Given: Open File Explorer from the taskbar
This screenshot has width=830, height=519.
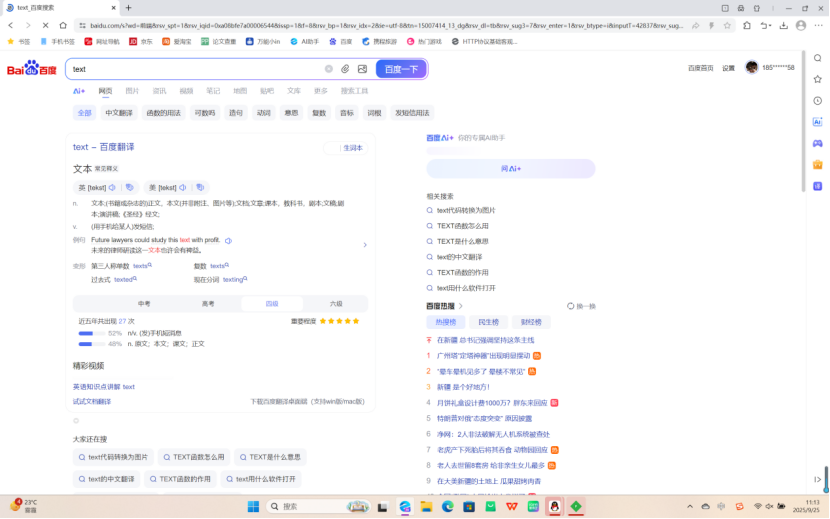Looking at the screenshot, I should point(426,507).
